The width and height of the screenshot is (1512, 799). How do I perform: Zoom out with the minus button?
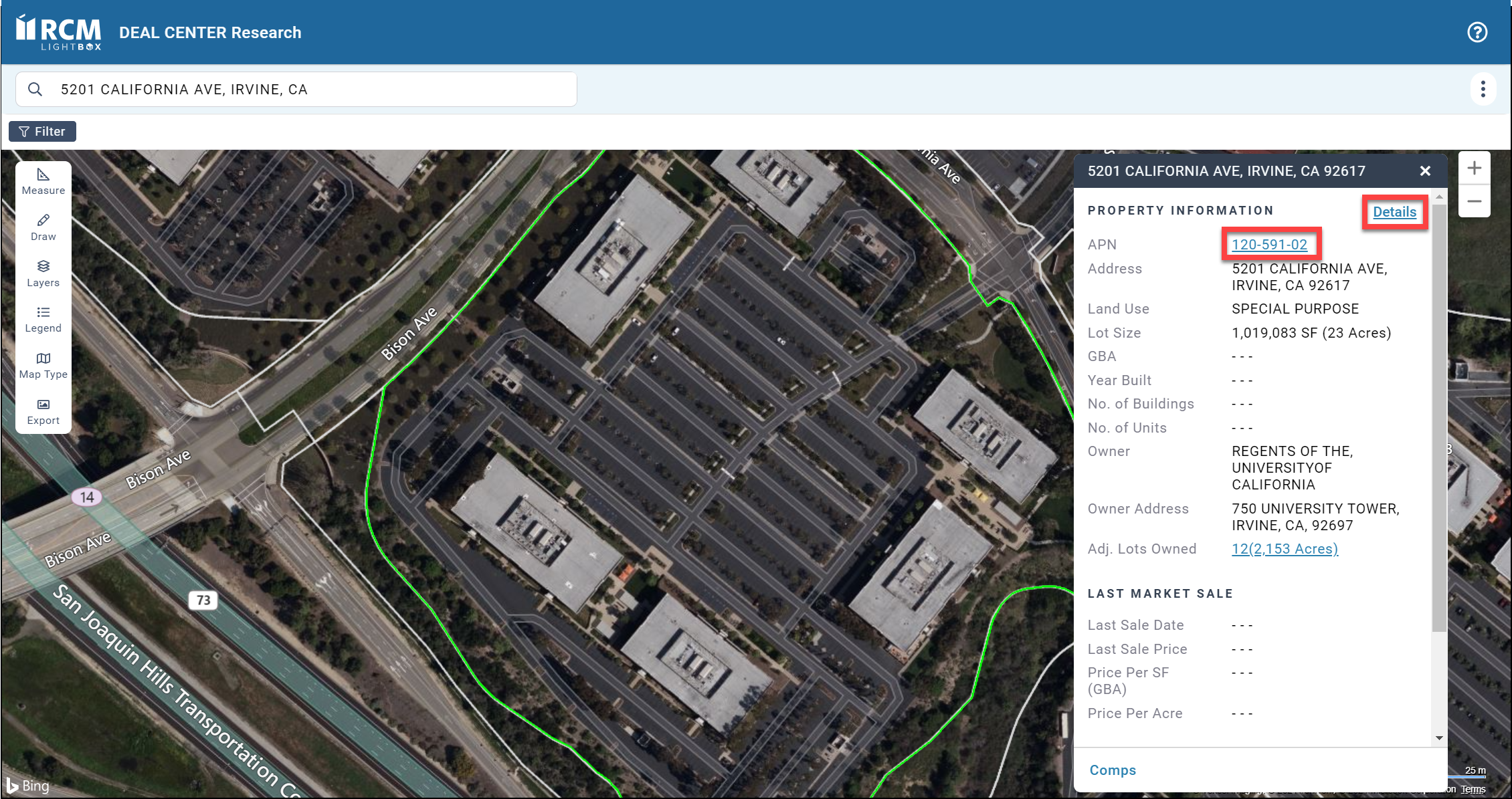pyautogui.click(x=1474, y=201)
